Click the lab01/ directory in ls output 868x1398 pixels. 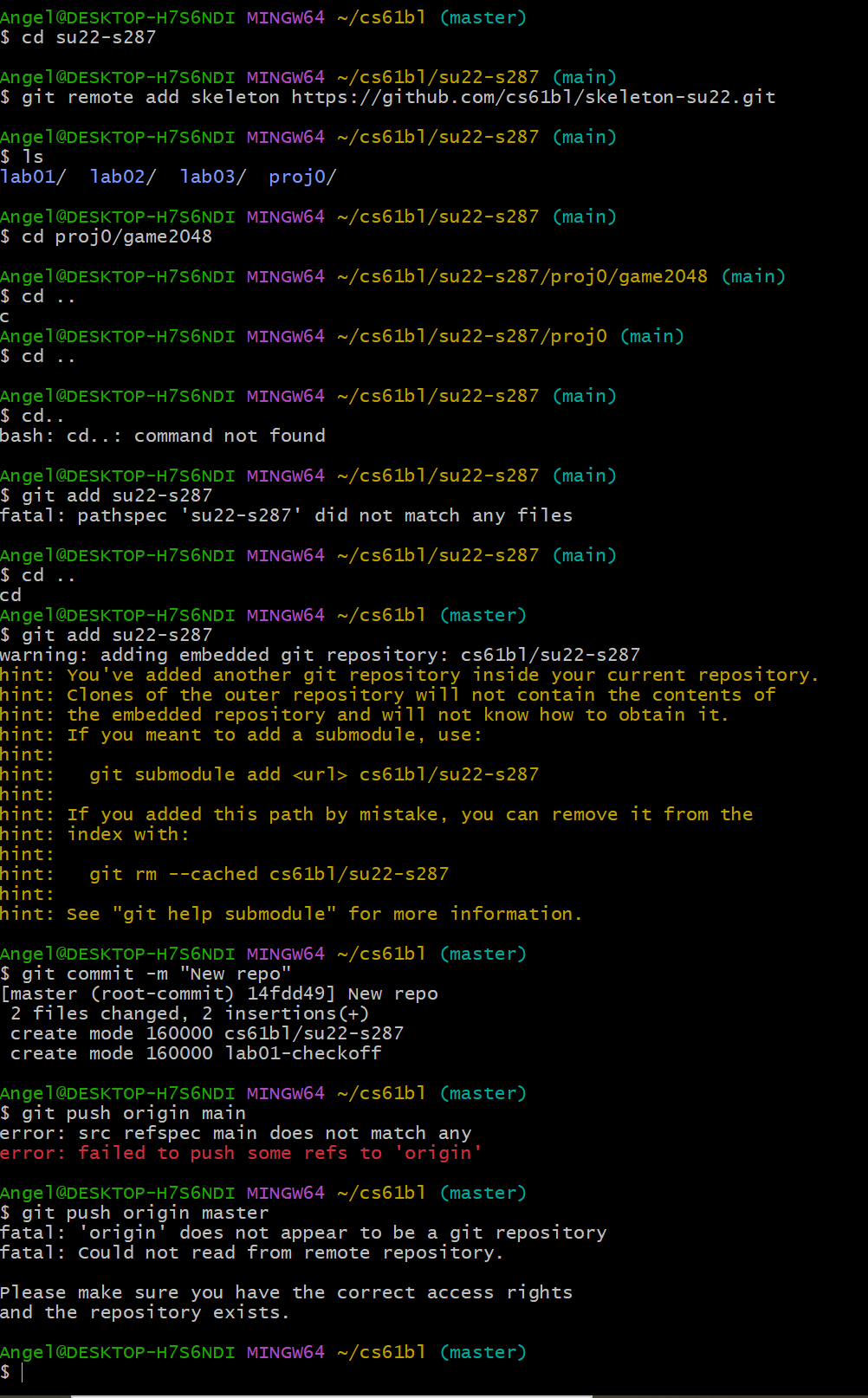(x=33, y=177)
